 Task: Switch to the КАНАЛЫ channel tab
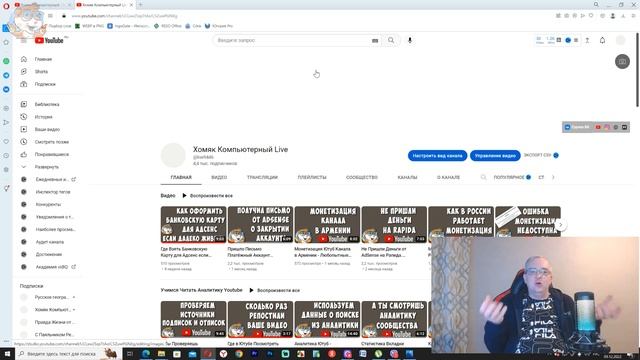point(407,177)
